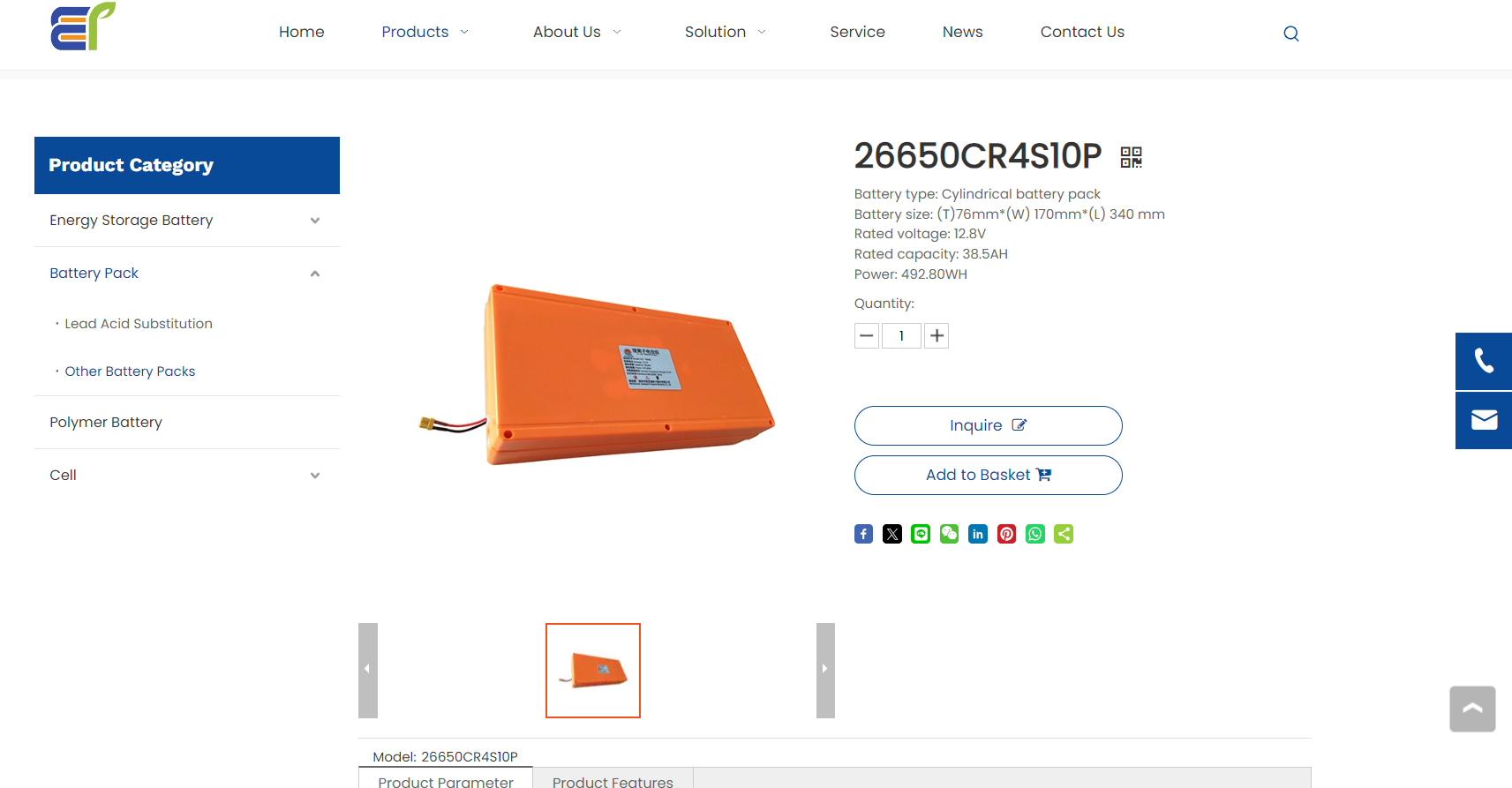Open the search magnifier icon
The width and height of the screenshot is (1512, 788).
coord(1290,34)
